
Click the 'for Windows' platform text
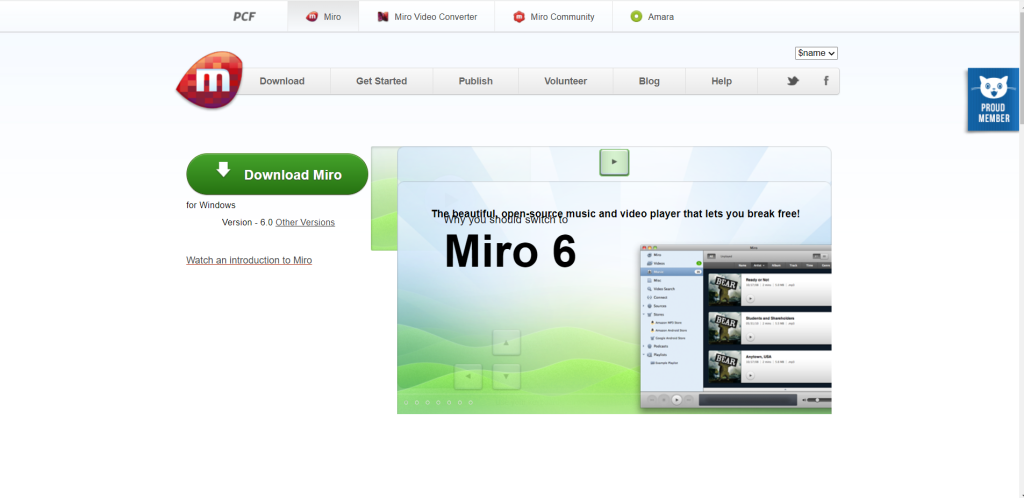211,205
